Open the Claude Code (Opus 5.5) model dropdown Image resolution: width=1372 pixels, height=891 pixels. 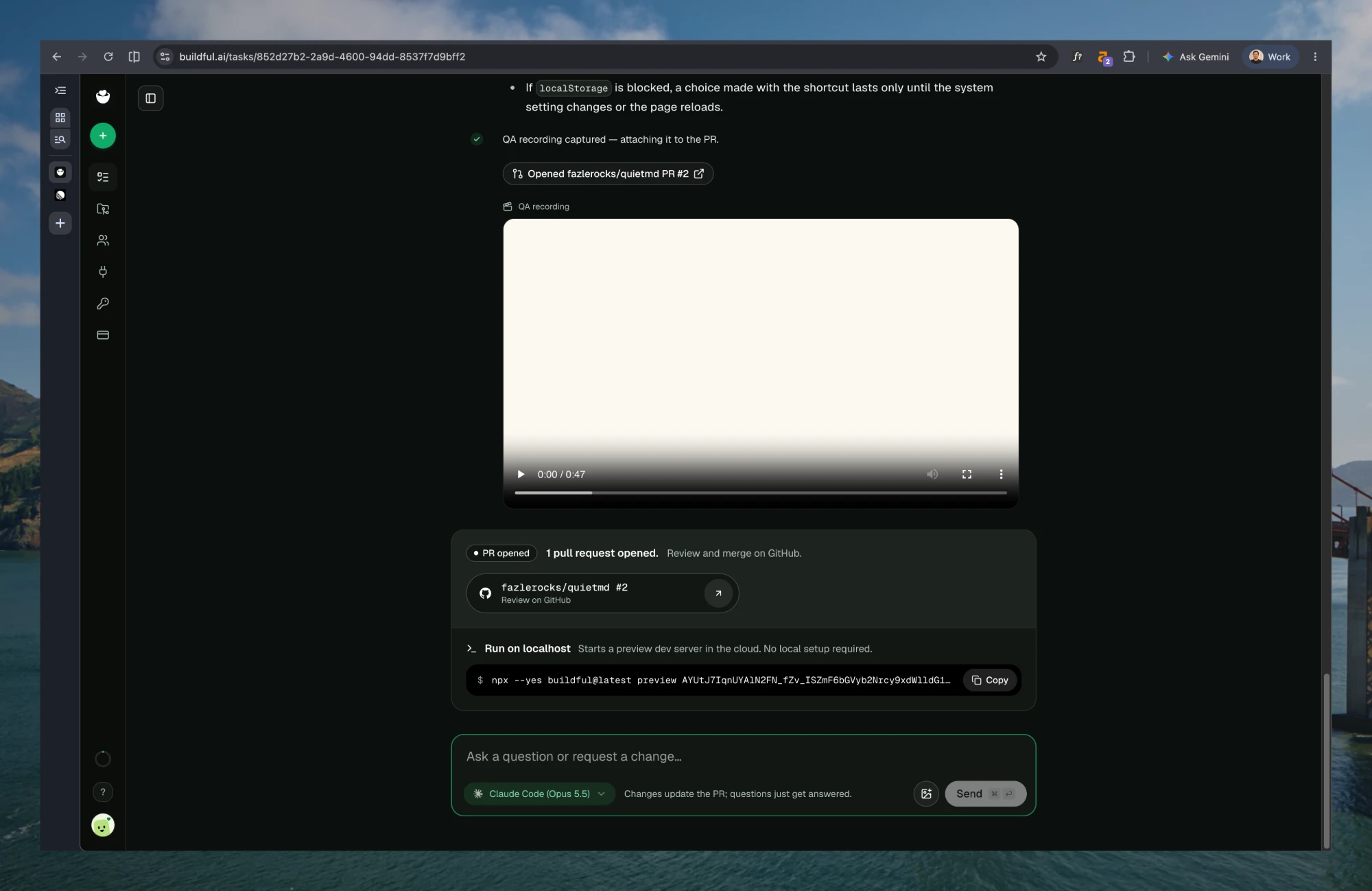click(539, 794)
